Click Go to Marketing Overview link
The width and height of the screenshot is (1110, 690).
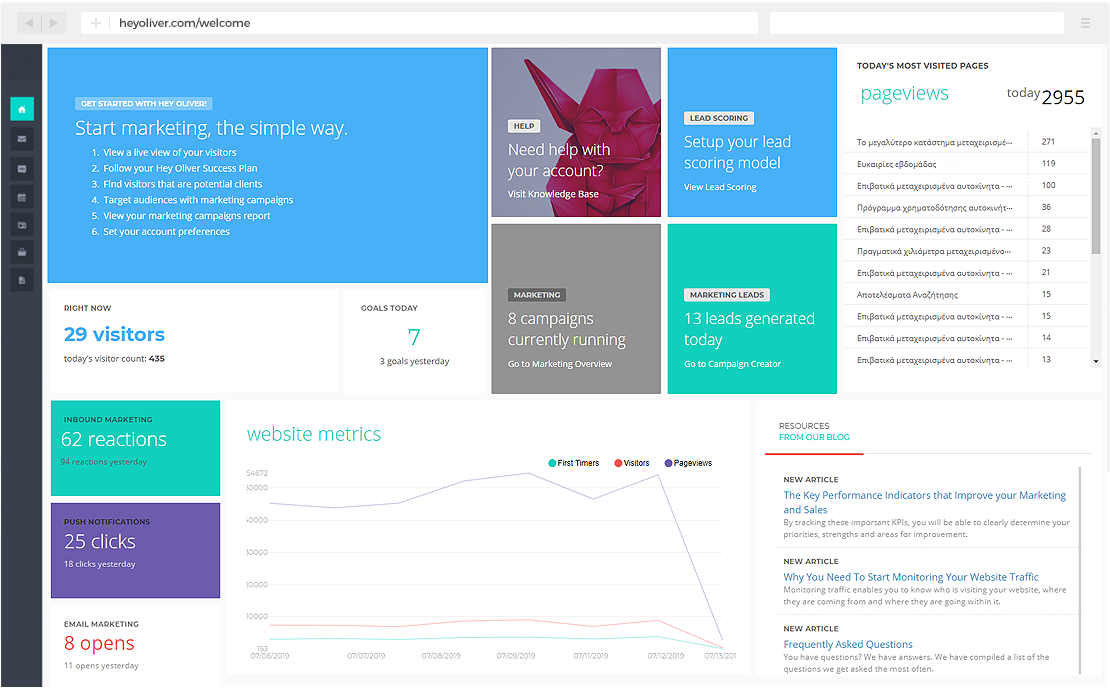tap(559, 364)
